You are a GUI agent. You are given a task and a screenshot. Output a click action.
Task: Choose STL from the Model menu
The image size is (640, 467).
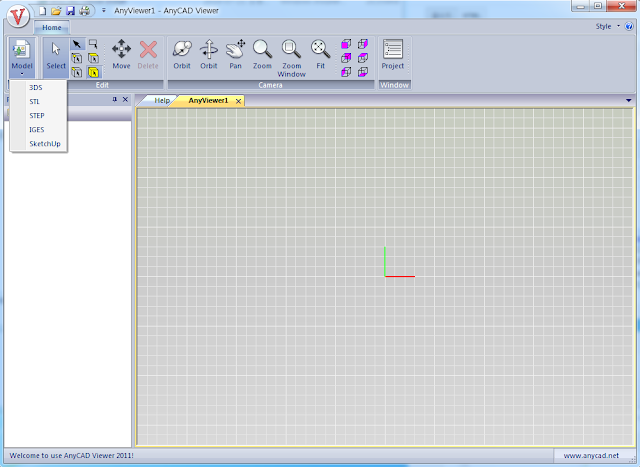point(38,102)
